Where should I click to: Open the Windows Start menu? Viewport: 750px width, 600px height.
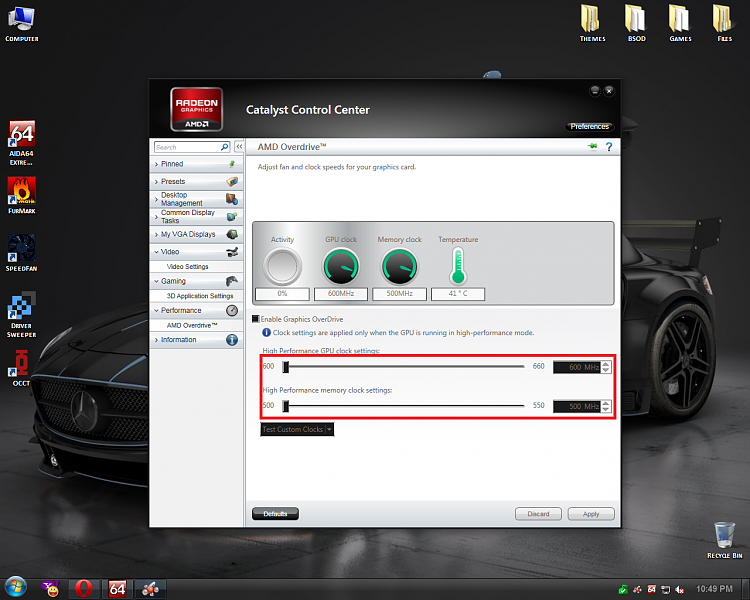pos(16,588)
